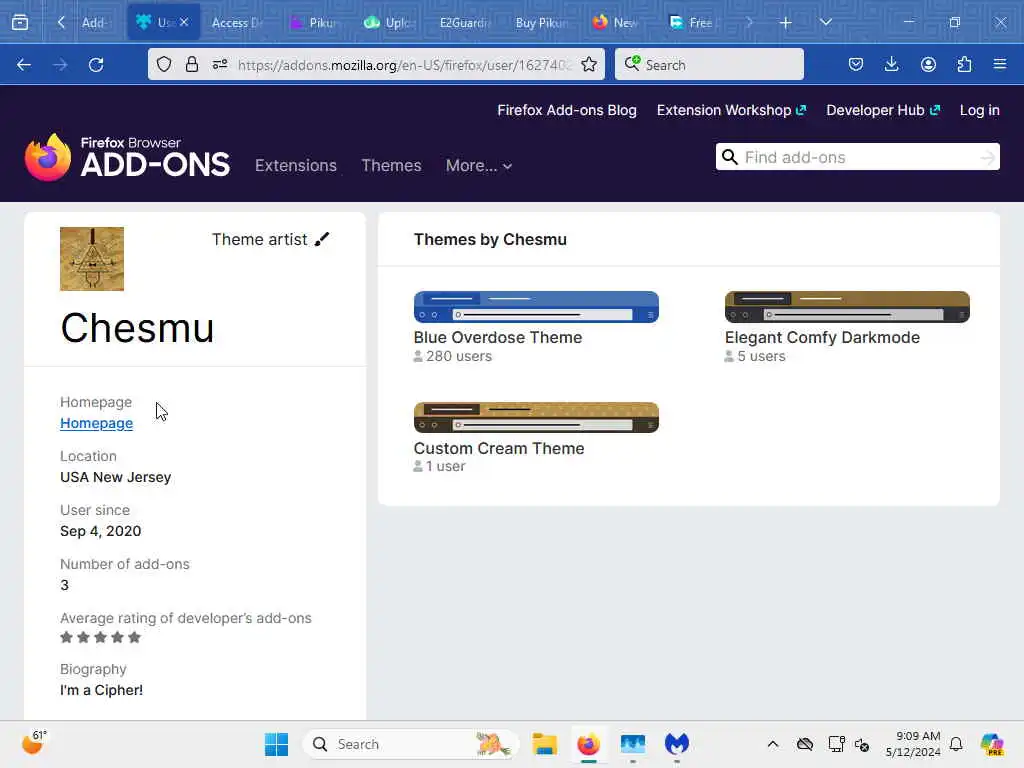This screenshot has width=1024, height=768.
Task: Click the addons.mozilla.org URL field
Action: pyautogui.click(x=404, y=65)
